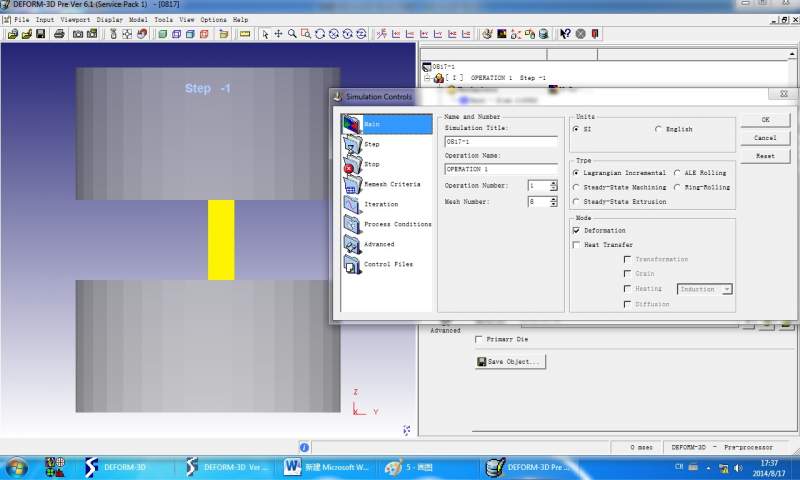Click the material black square icon
Viewport: 800px width, 480px height.
[x=502, y=34]
